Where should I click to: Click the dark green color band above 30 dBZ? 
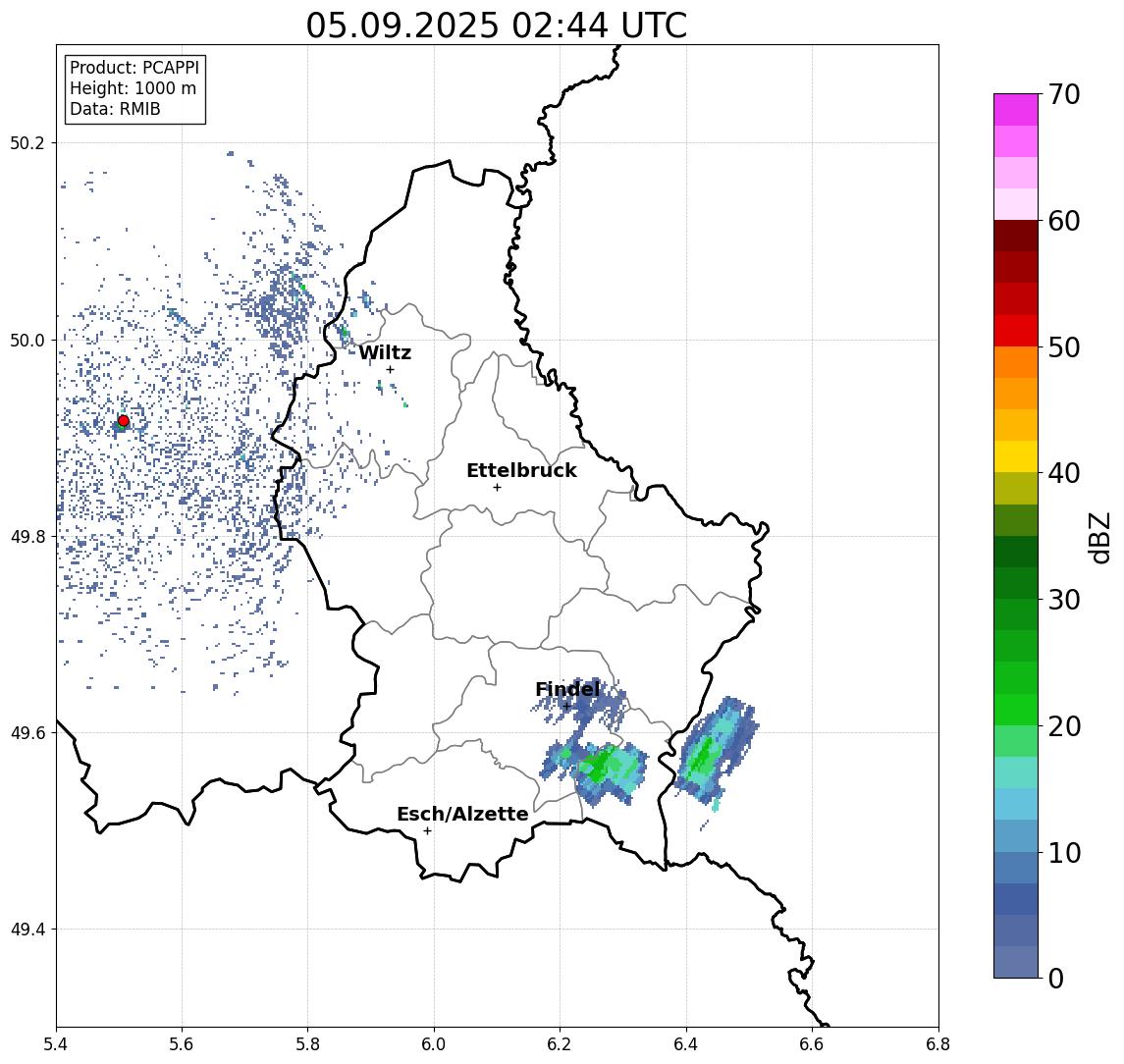(1016, 583)
